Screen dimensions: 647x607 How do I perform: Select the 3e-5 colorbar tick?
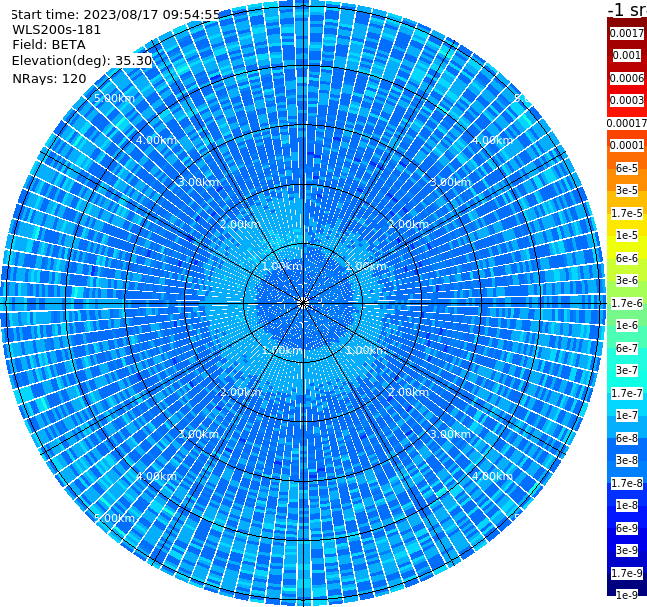(x=627, y=190)
